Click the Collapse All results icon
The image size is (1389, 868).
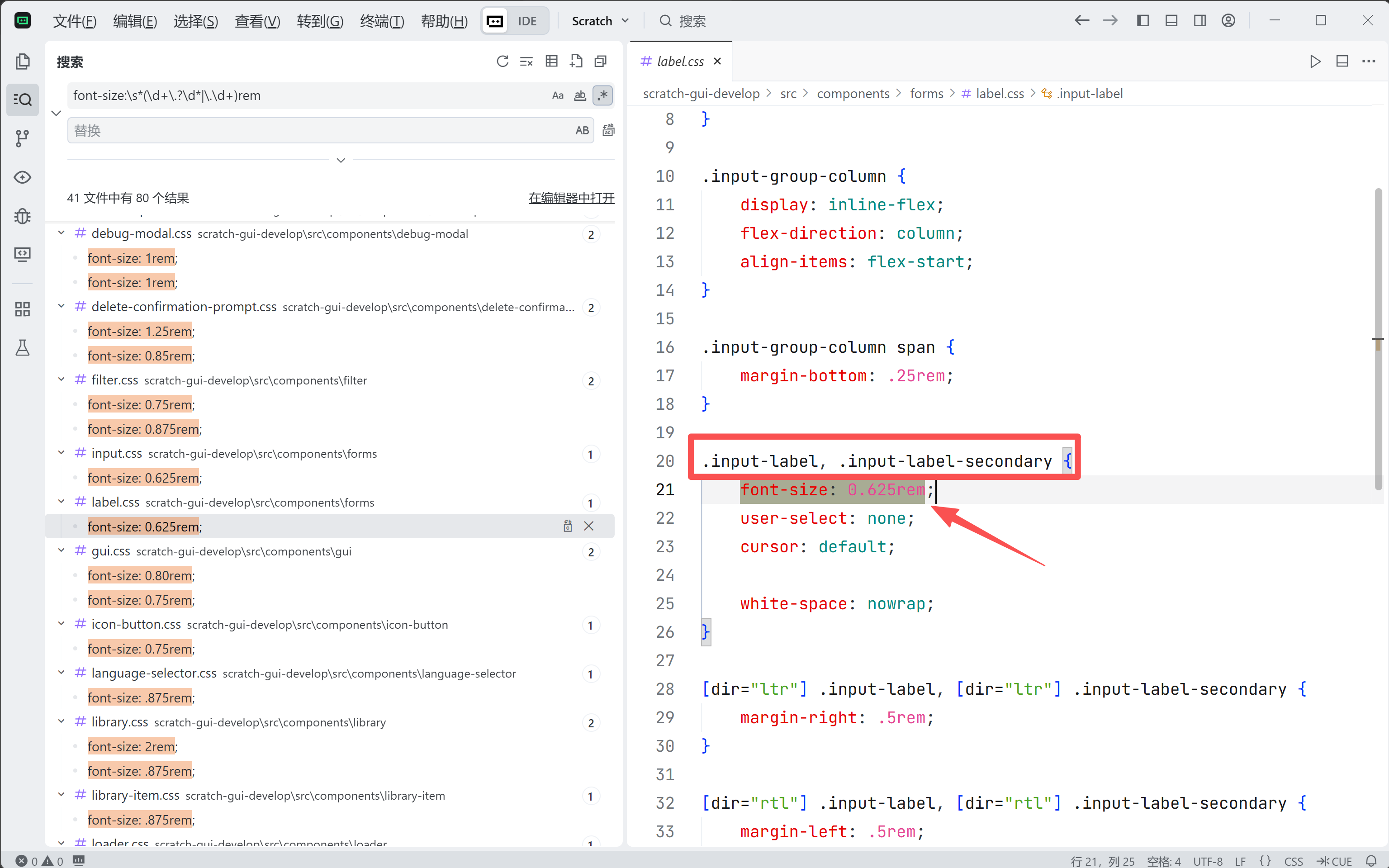600,62
